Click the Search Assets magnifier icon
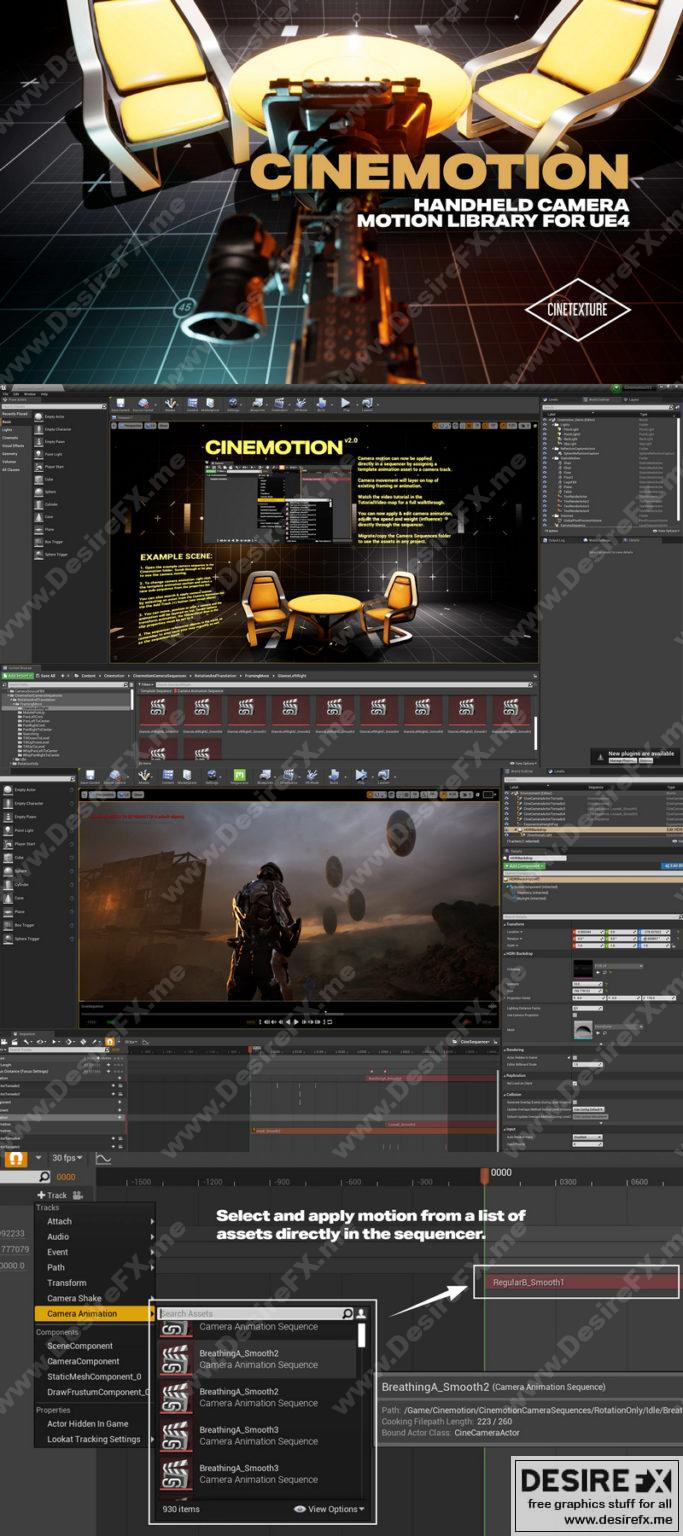Screen dimensions: 683x1536 click(347, 1313)
